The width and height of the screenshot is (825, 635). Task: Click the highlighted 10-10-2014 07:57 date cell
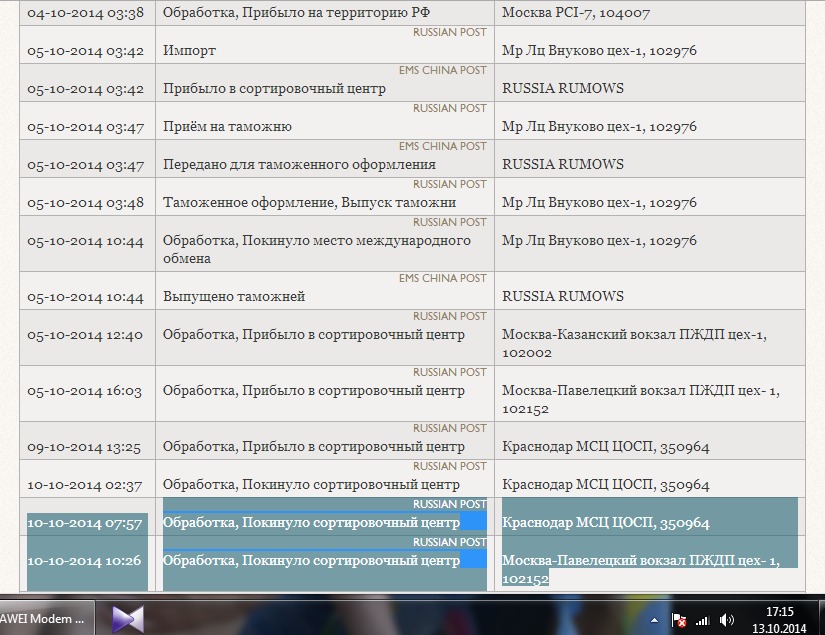pyautogui.click(x=85, y=523)
